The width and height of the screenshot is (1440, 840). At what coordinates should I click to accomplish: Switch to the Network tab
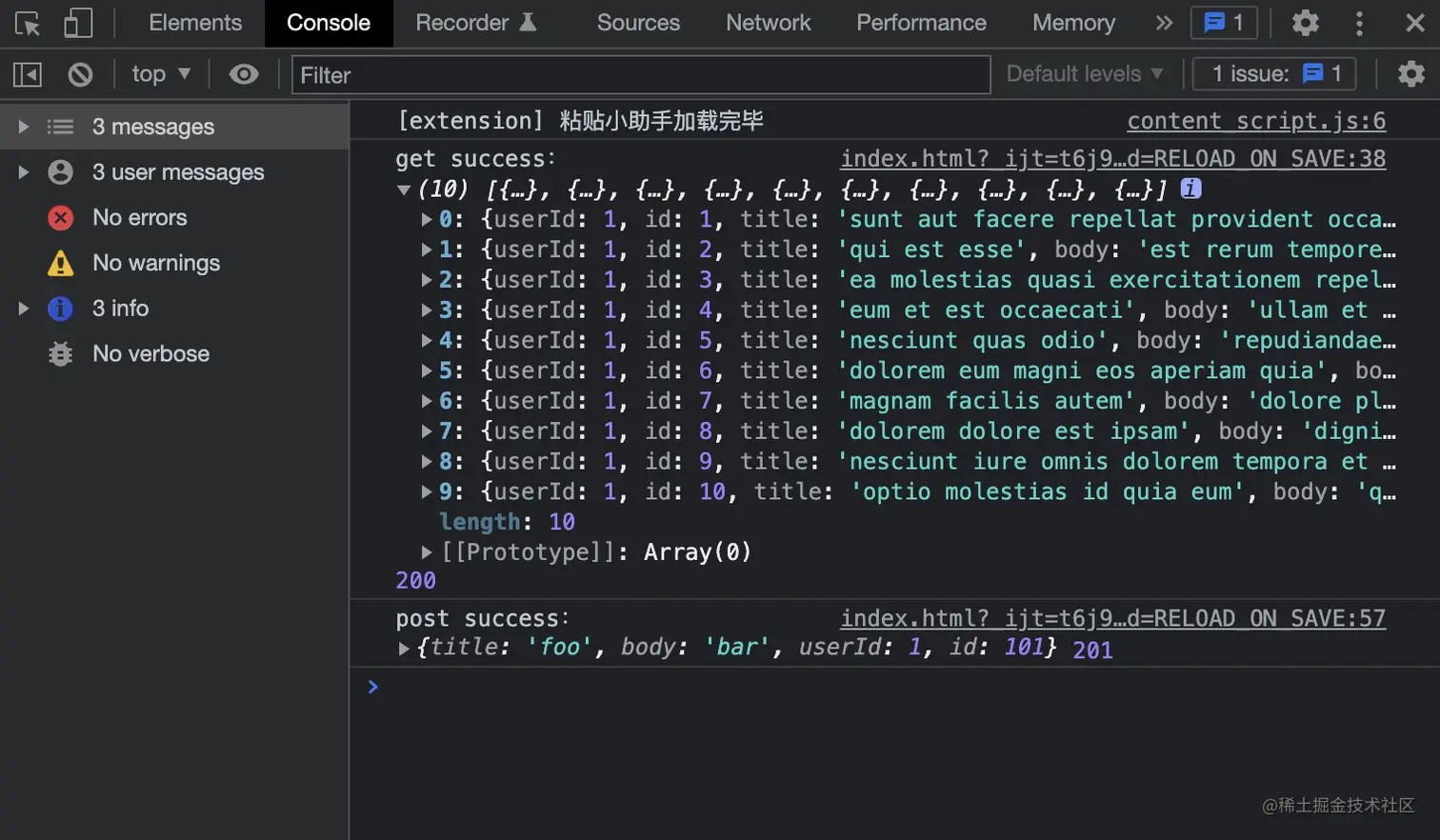768,23
